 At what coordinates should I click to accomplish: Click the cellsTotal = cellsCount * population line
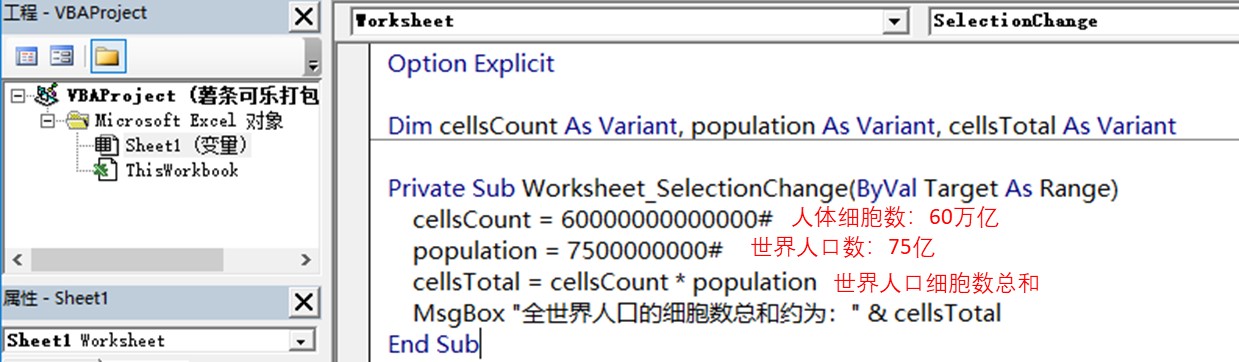[x=615, y=282]
